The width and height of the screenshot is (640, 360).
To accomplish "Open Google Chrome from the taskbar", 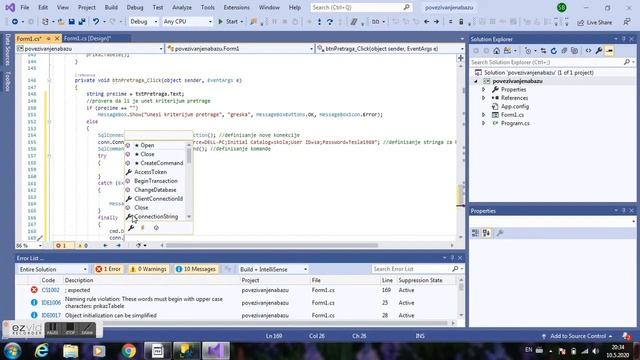I will point(129,351).
